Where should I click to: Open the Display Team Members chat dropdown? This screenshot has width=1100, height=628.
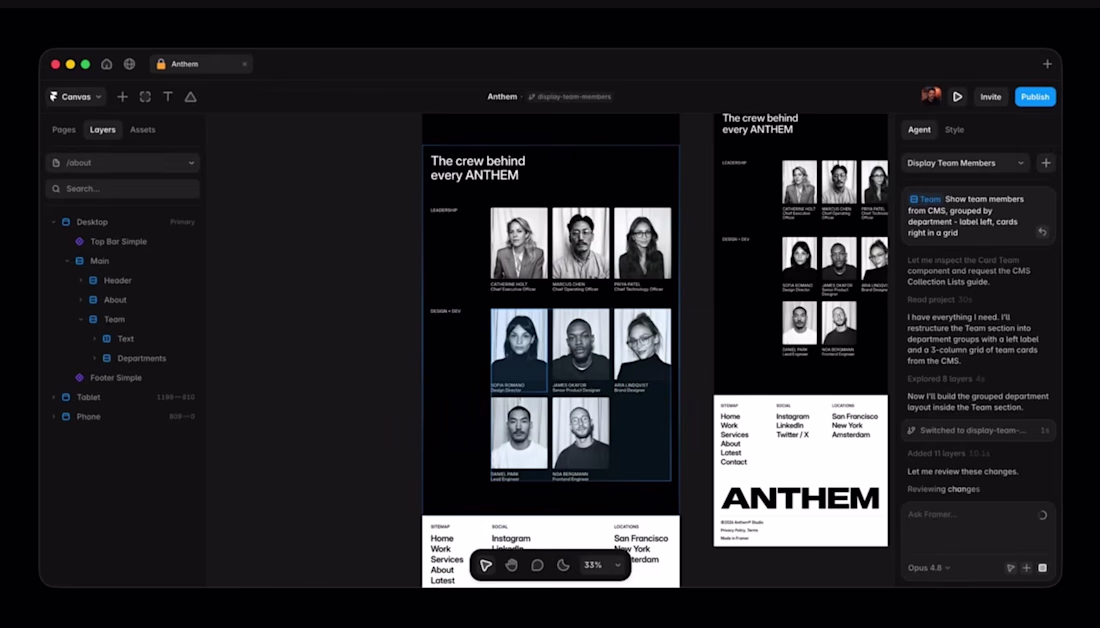coord(965,163)
